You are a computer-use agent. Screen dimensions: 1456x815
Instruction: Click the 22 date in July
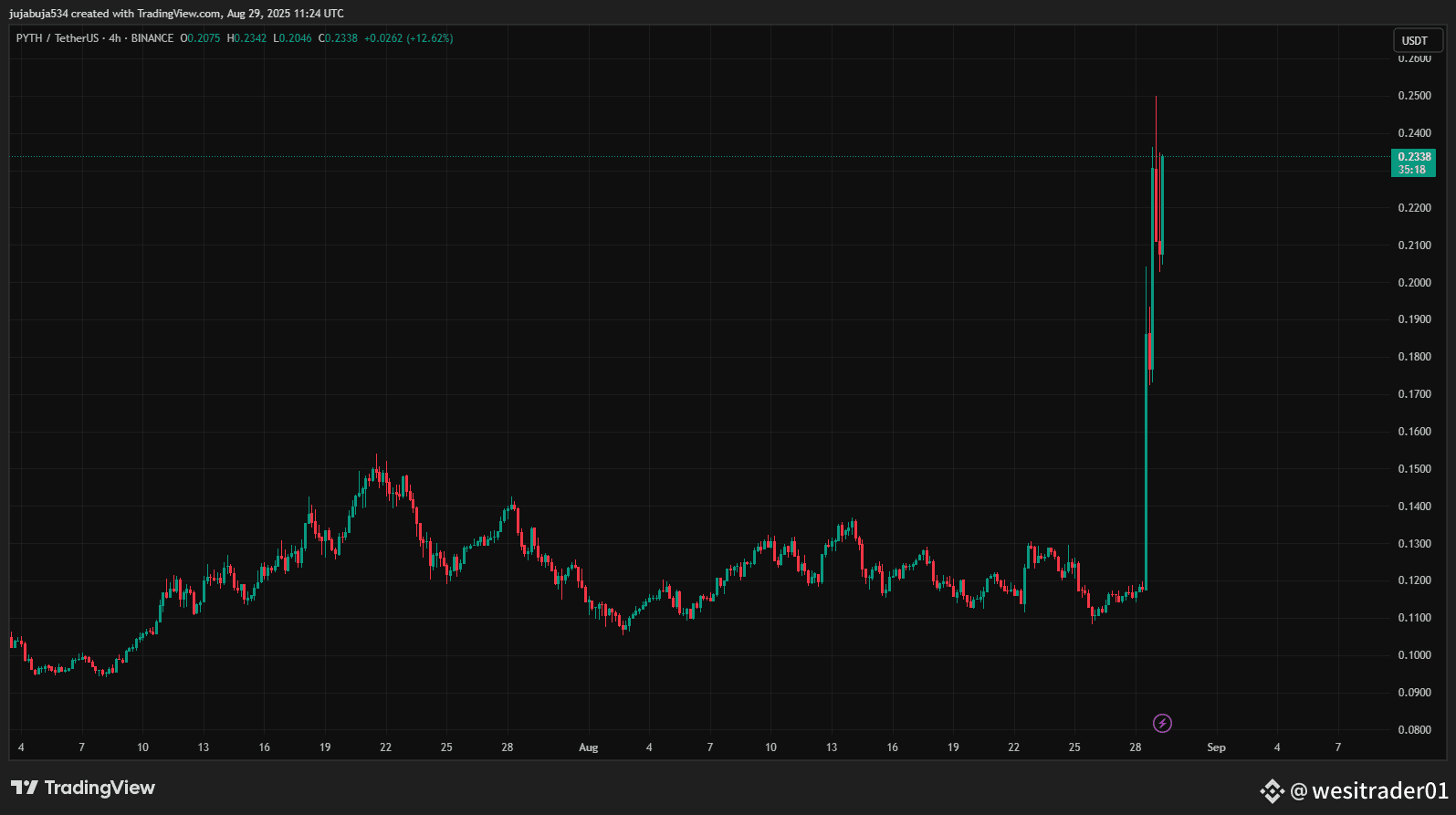[x=386, y=747]
